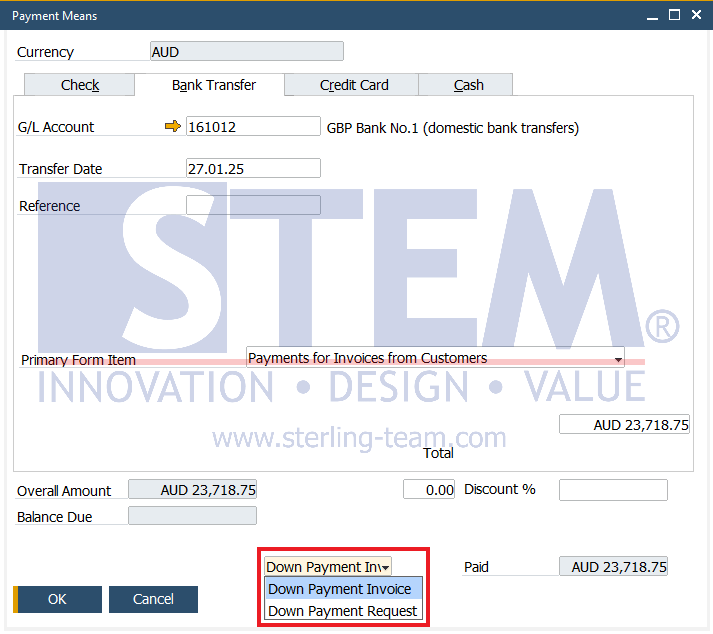
Task: Click the Transfer Date label
Action: [60, 169]
